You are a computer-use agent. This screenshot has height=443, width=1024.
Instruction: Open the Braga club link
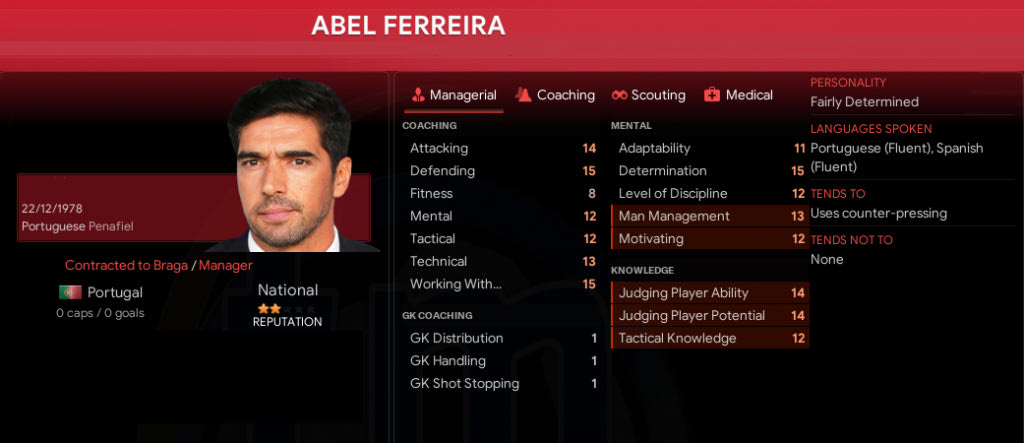[x=169, y=265]
